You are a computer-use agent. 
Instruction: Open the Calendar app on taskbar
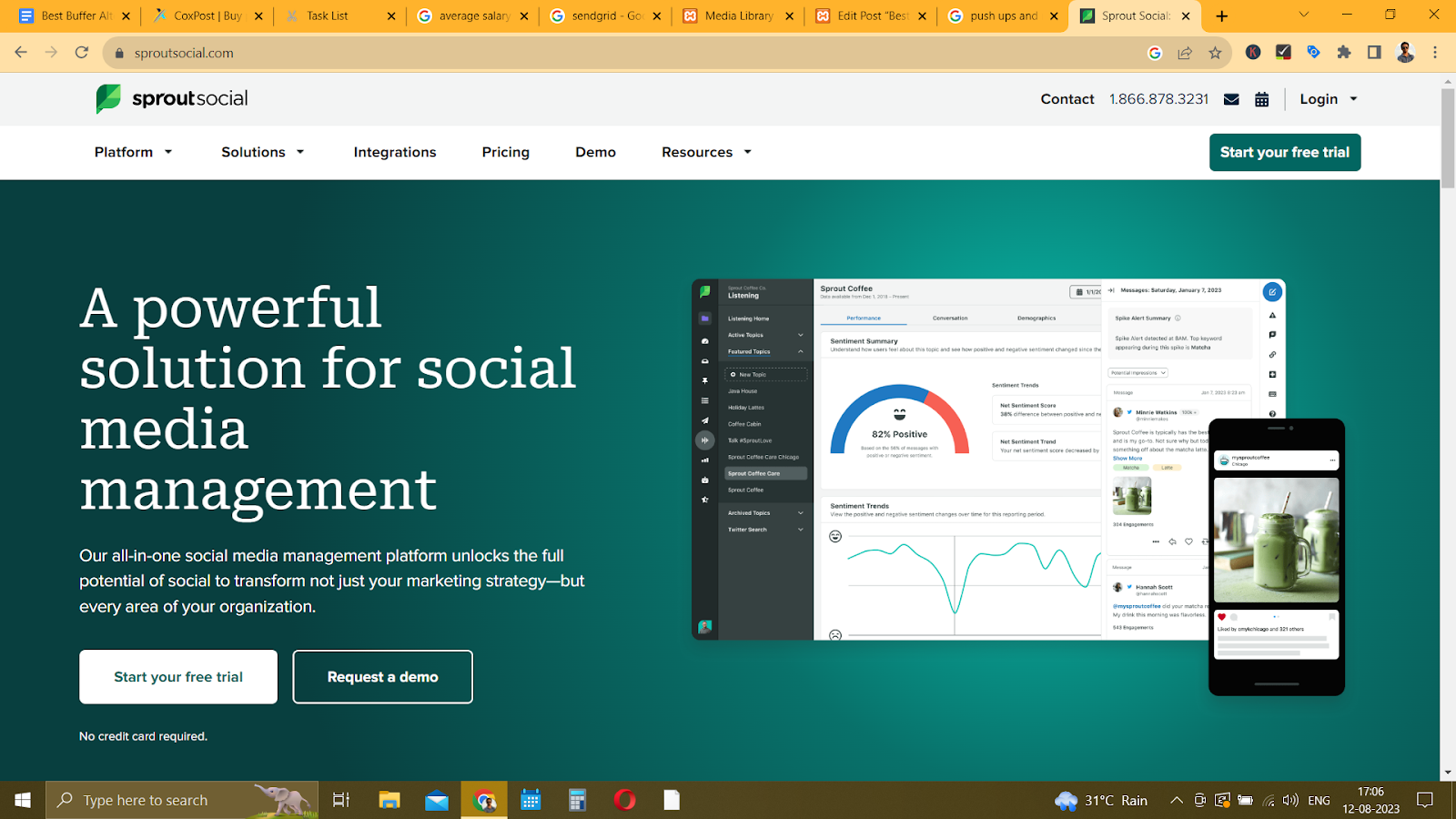(x=531, y=800)
